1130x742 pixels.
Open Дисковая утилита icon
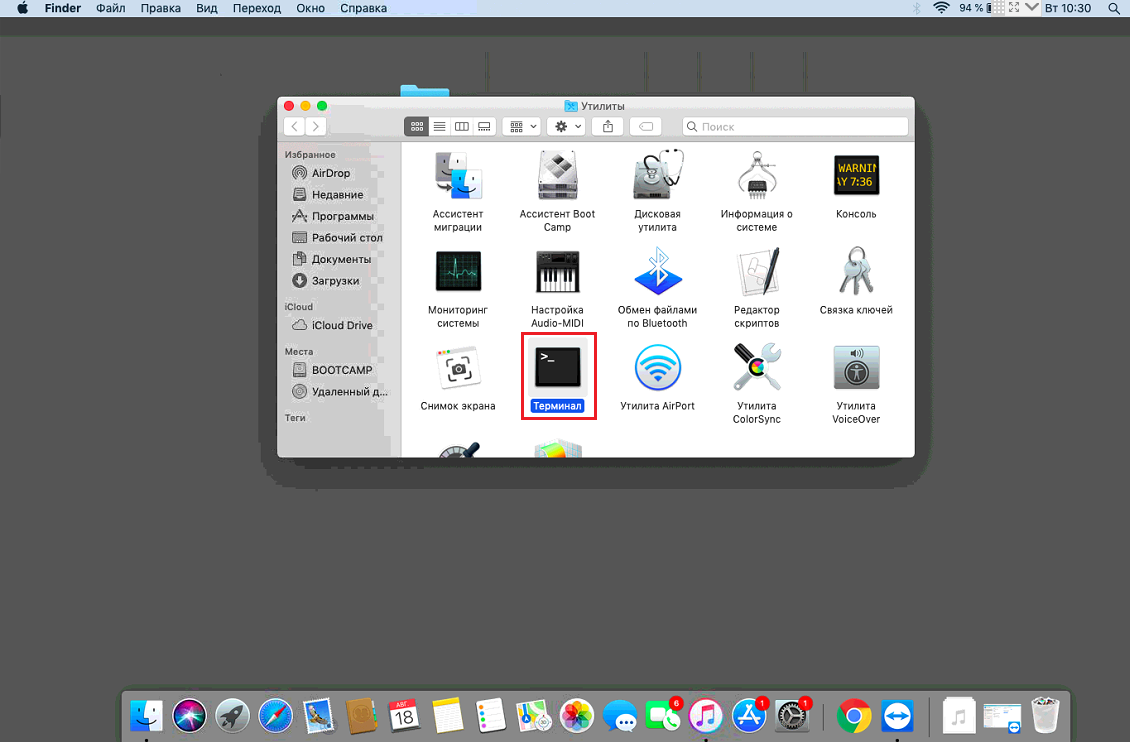(x=657, y=177)
